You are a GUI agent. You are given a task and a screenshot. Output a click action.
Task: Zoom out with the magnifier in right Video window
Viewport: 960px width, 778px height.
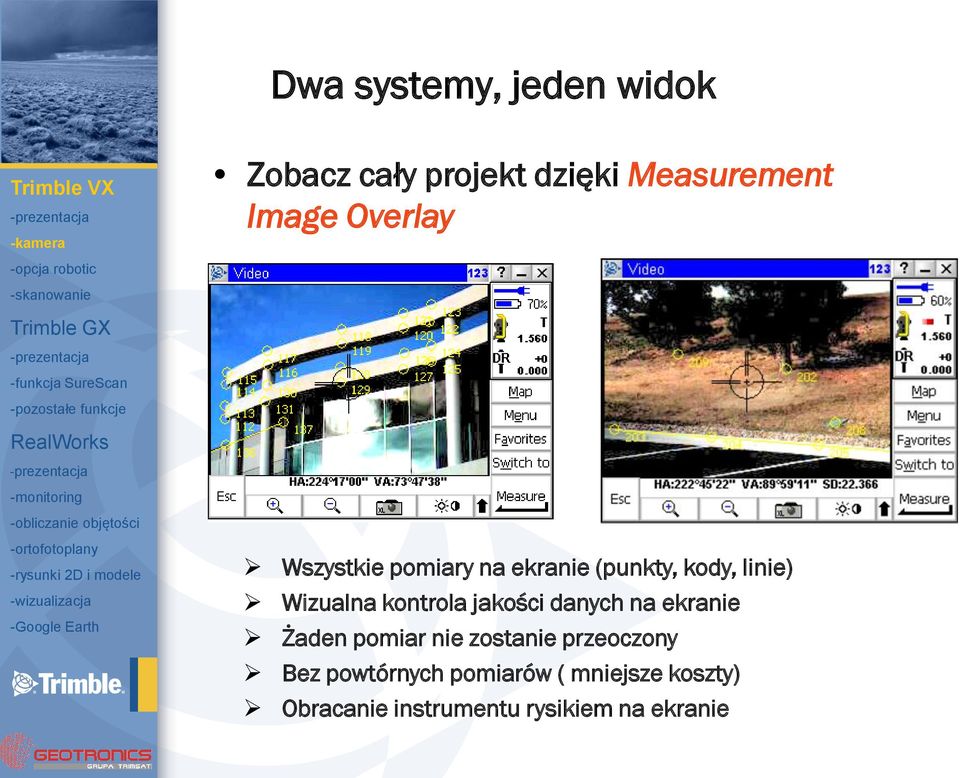point(729,509)
